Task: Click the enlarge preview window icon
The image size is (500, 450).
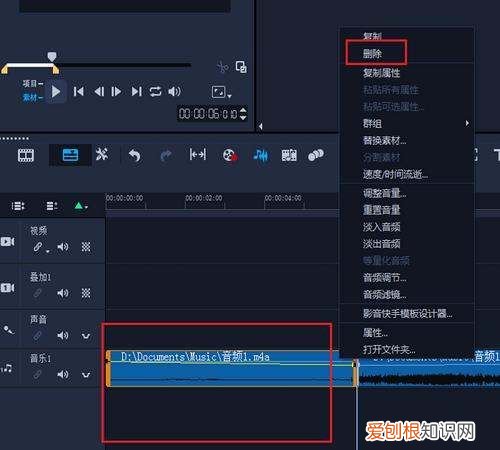Action: click(241, 67)
